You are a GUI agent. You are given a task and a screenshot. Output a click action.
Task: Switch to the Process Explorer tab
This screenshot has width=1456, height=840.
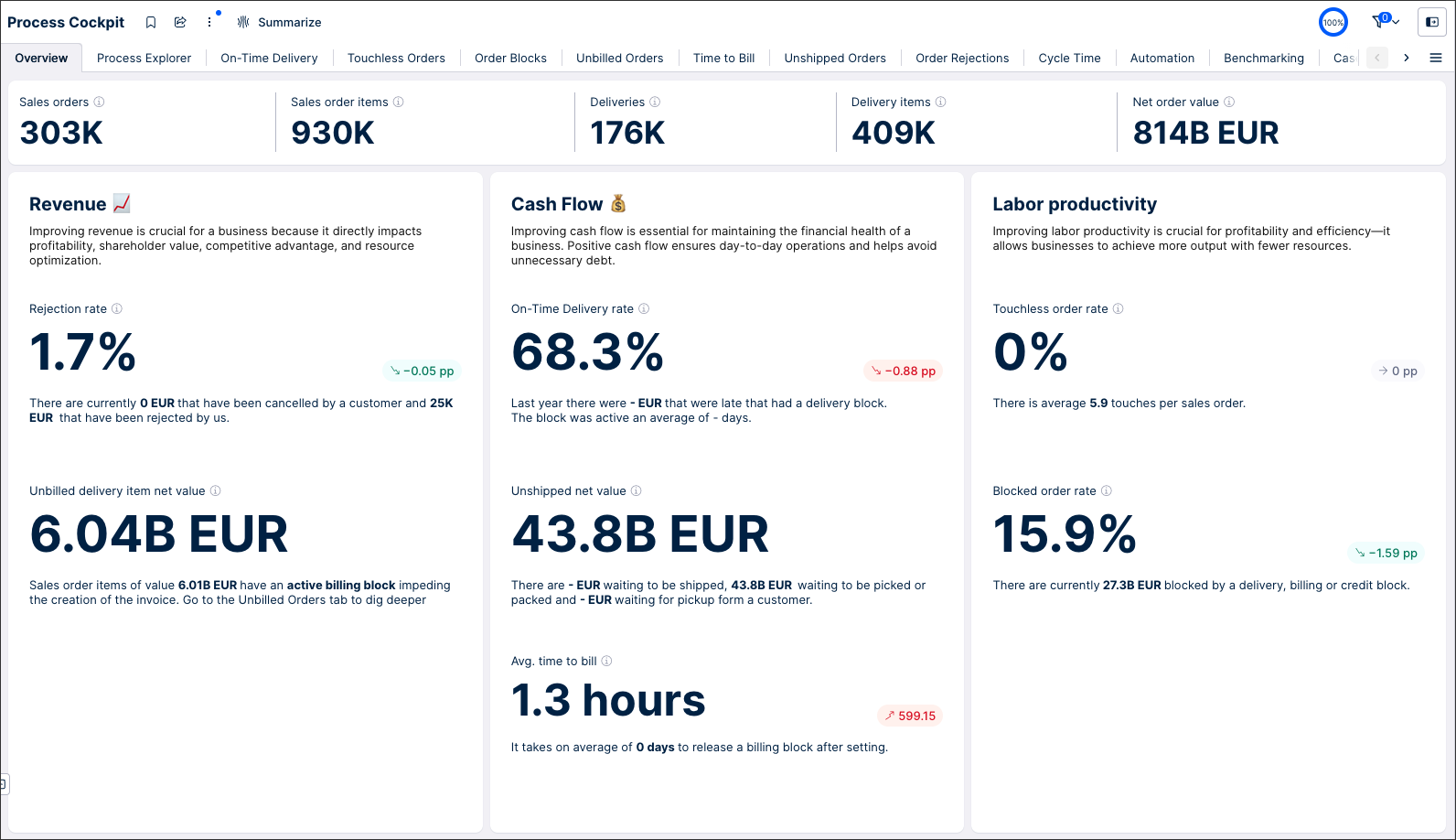144,58
